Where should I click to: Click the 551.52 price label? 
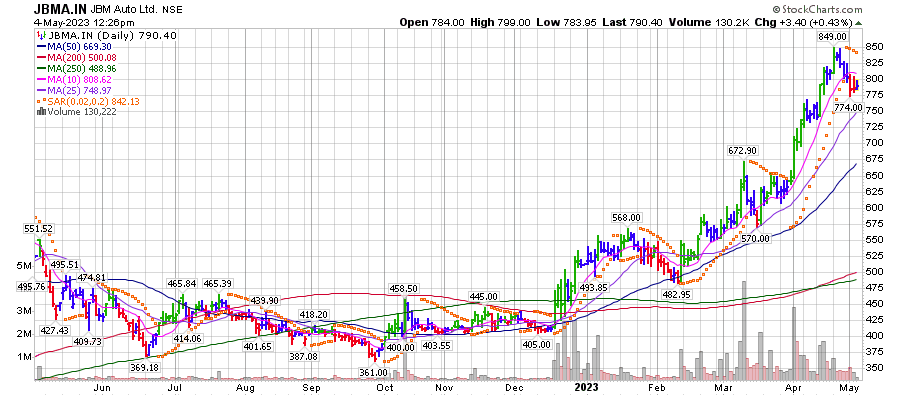click(38, 228)
